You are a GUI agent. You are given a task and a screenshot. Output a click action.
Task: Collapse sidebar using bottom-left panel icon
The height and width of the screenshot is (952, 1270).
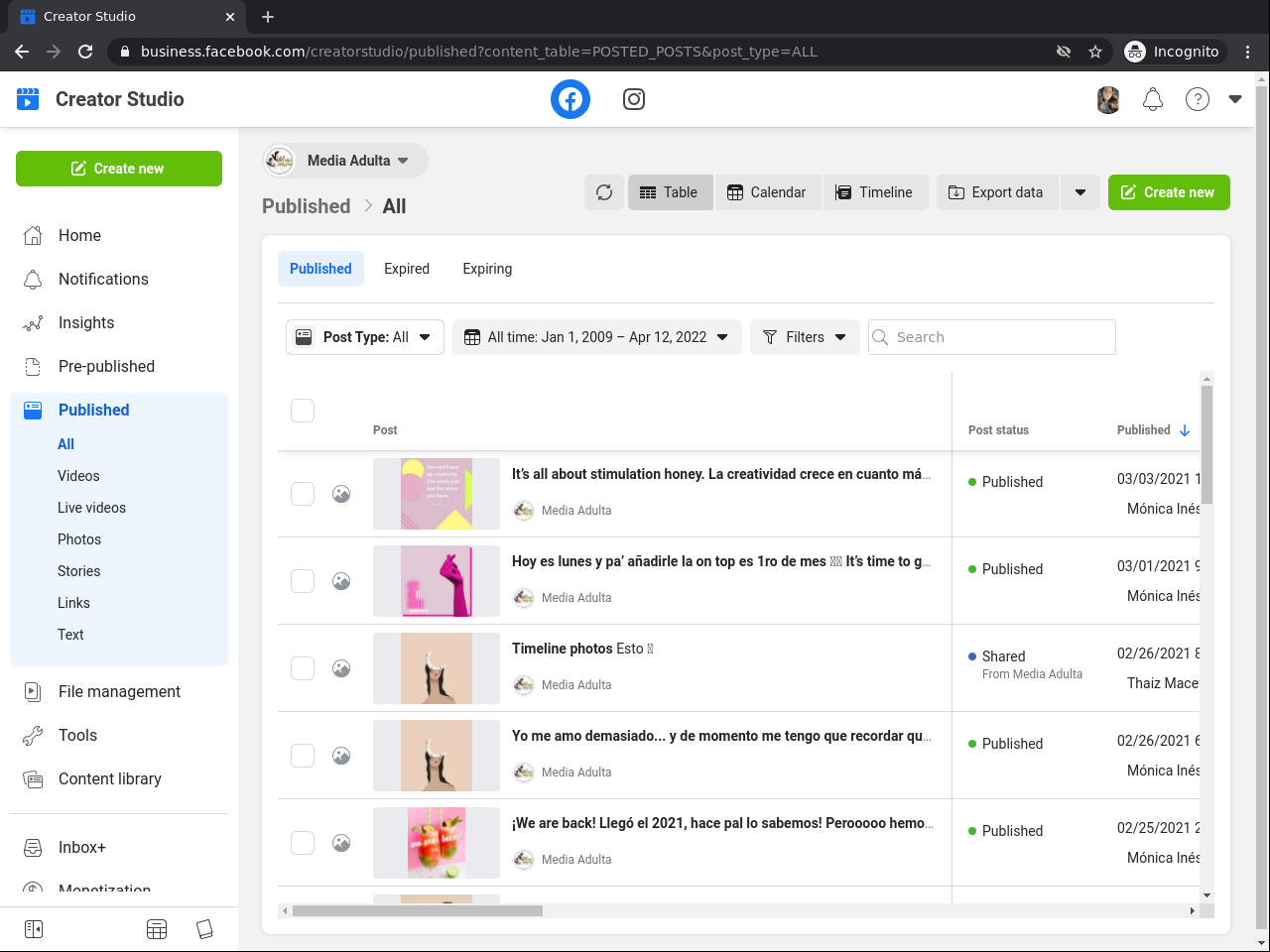point(34,929)
